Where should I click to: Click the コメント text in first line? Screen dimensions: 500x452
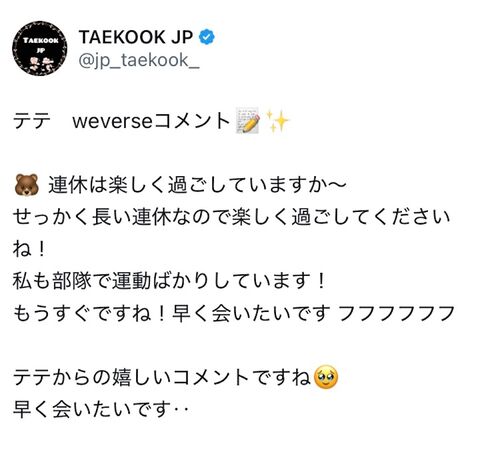(192, 121)
